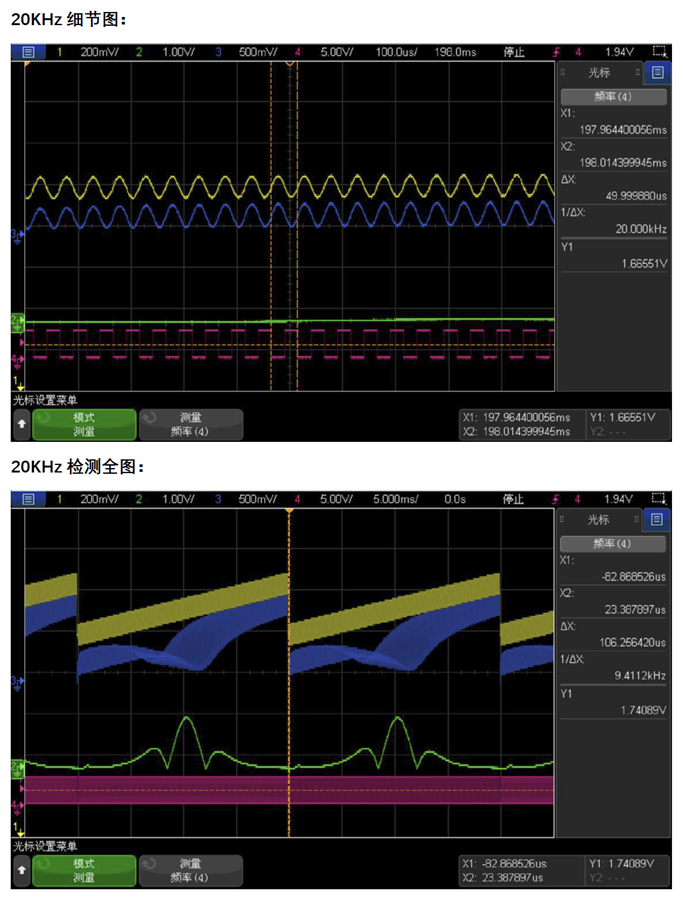The image size is (684, 900).
Task: Expand 频率(4) selector in 细节图 sidebar
Action: (612, 97)
